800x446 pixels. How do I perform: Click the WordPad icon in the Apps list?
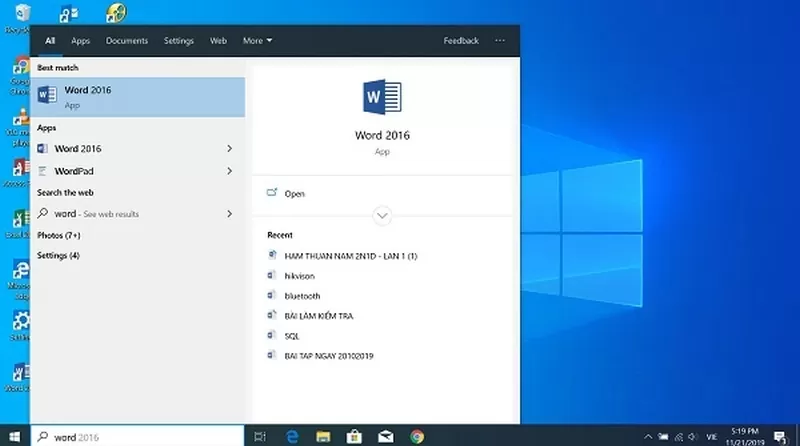42,171
